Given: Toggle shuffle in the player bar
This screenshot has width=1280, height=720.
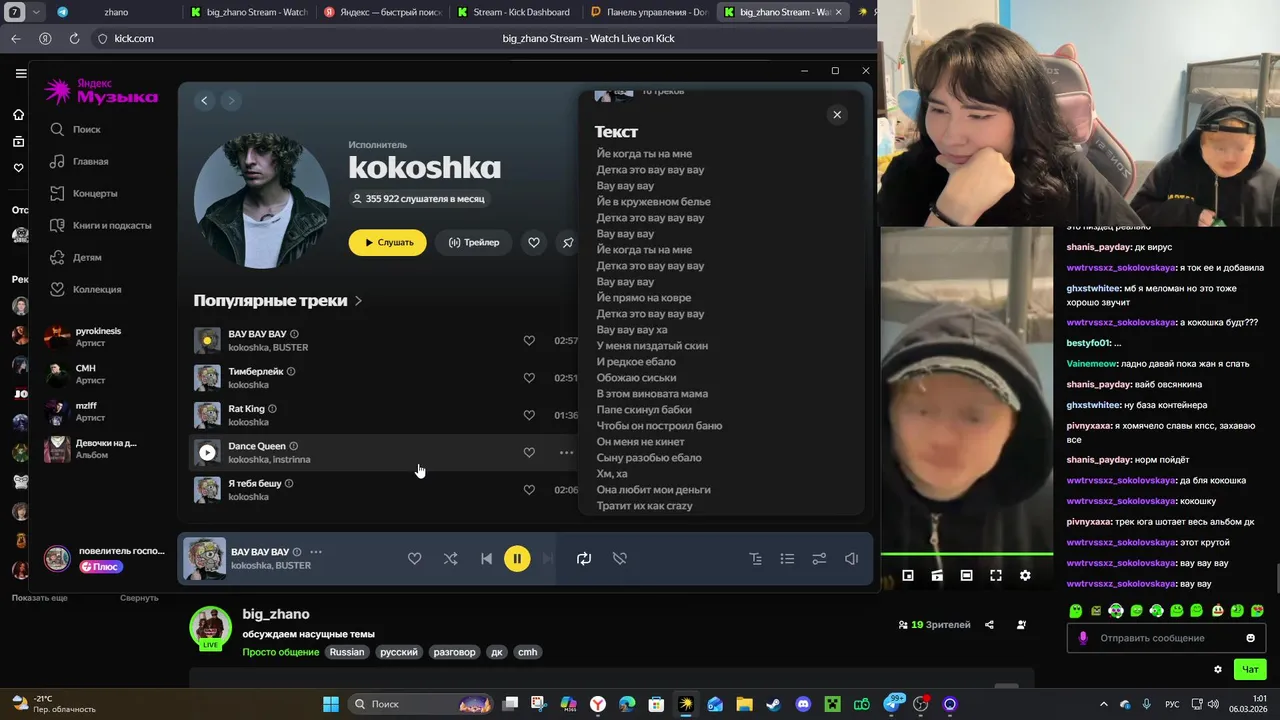Looking at the screenshot, I should (450, 559).
